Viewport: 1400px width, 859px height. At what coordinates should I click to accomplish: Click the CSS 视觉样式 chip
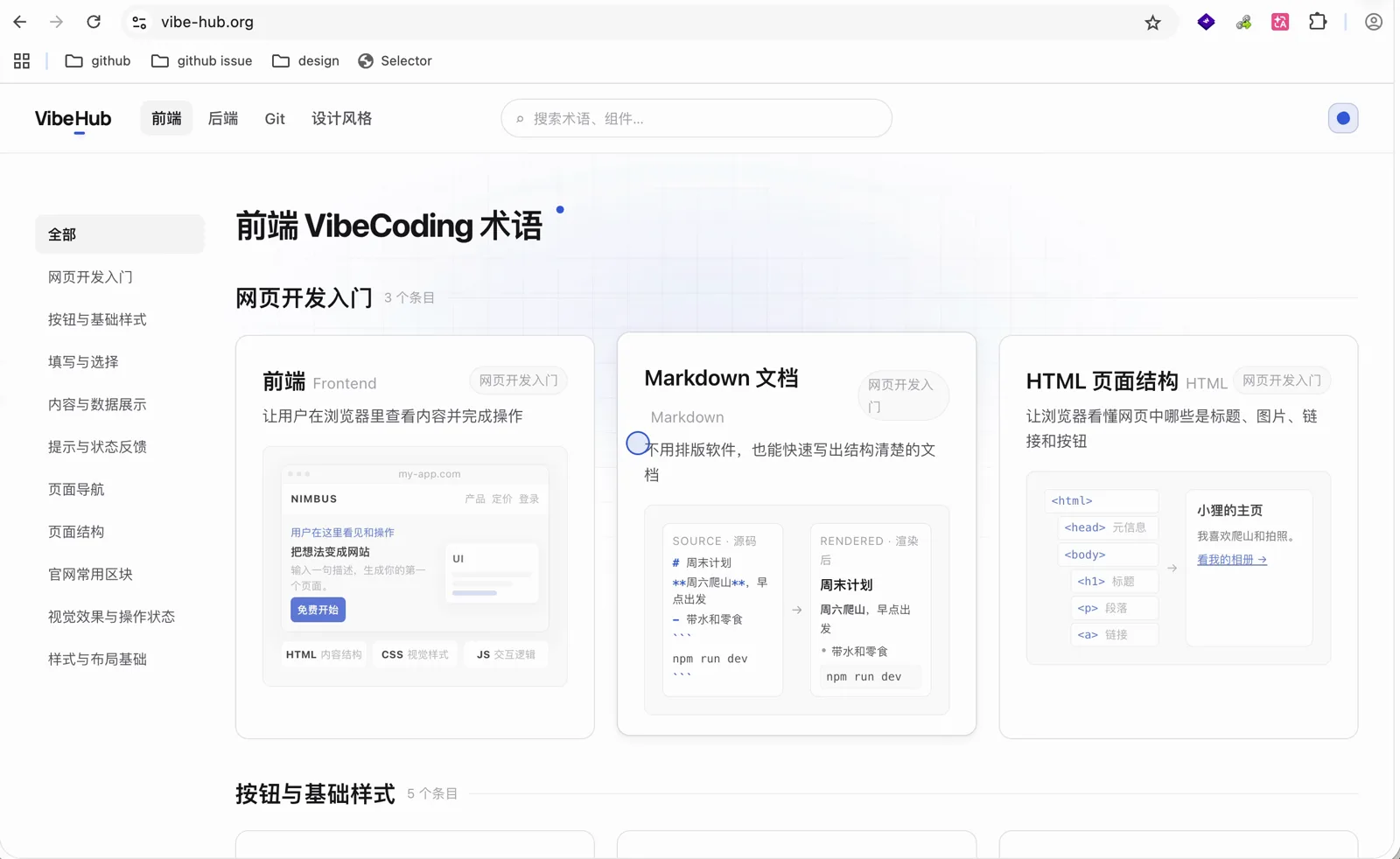[415, 654]
